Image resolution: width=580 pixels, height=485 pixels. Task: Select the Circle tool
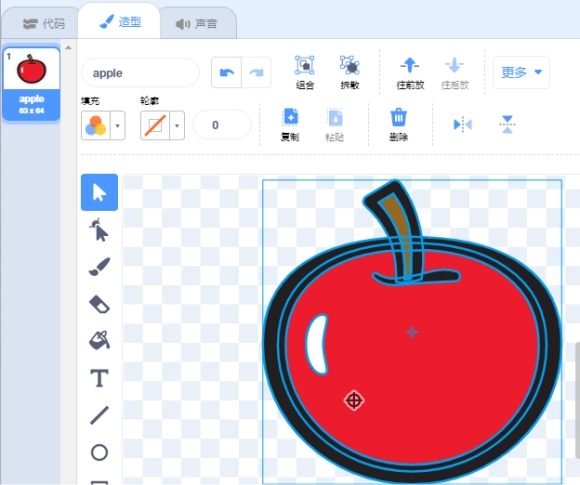(x=99, y=452)
